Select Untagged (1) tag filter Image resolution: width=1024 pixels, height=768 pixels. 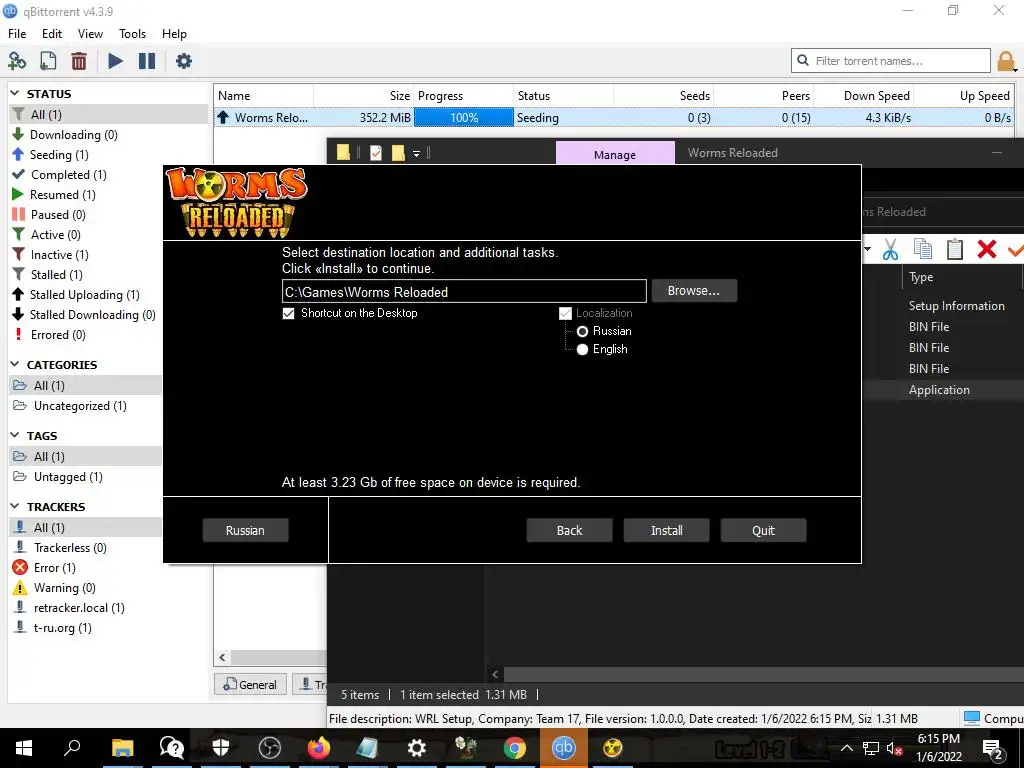(68, 477)
